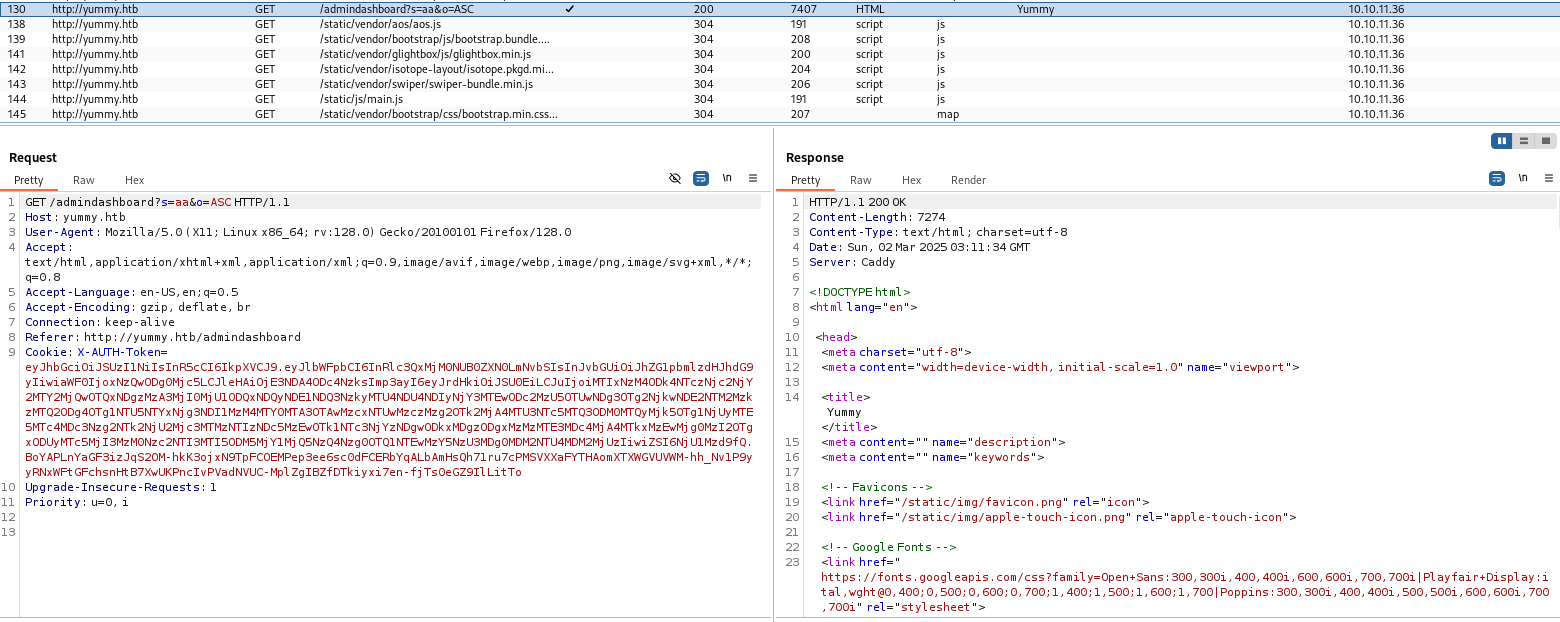Open the Request panel hamburger options menu
1560x622 pixels.
click(753, 178)
